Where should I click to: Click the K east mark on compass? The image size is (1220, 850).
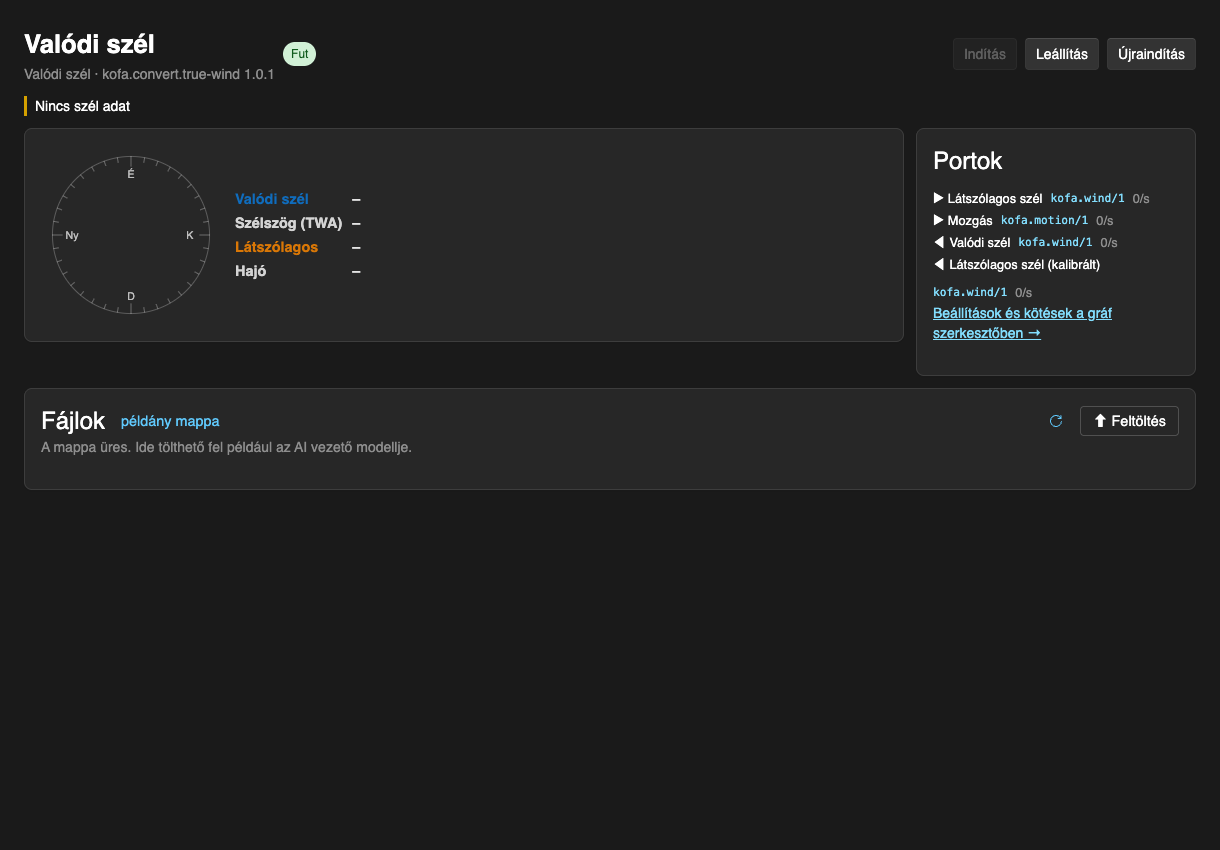pos(190,235)
